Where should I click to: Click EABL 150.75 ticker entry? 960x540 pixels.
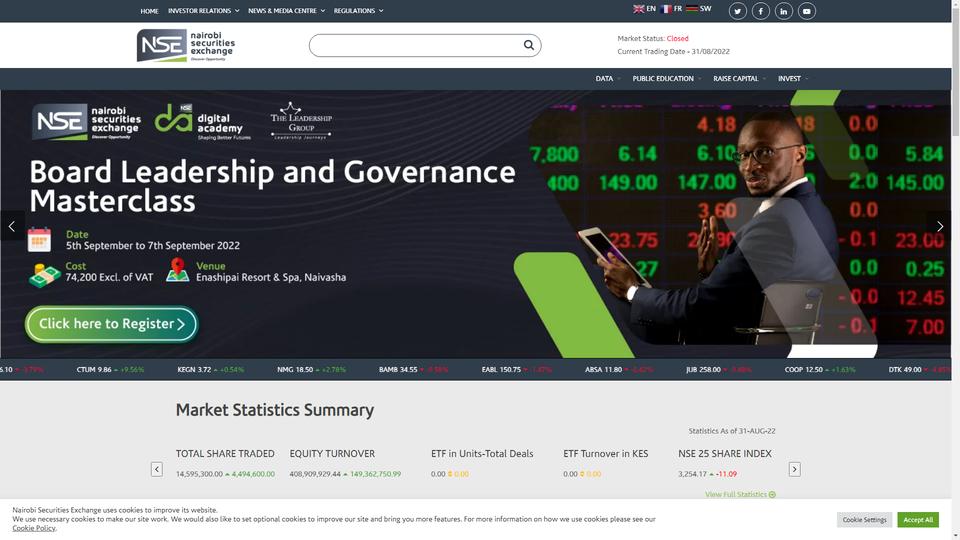pos(516,369)
